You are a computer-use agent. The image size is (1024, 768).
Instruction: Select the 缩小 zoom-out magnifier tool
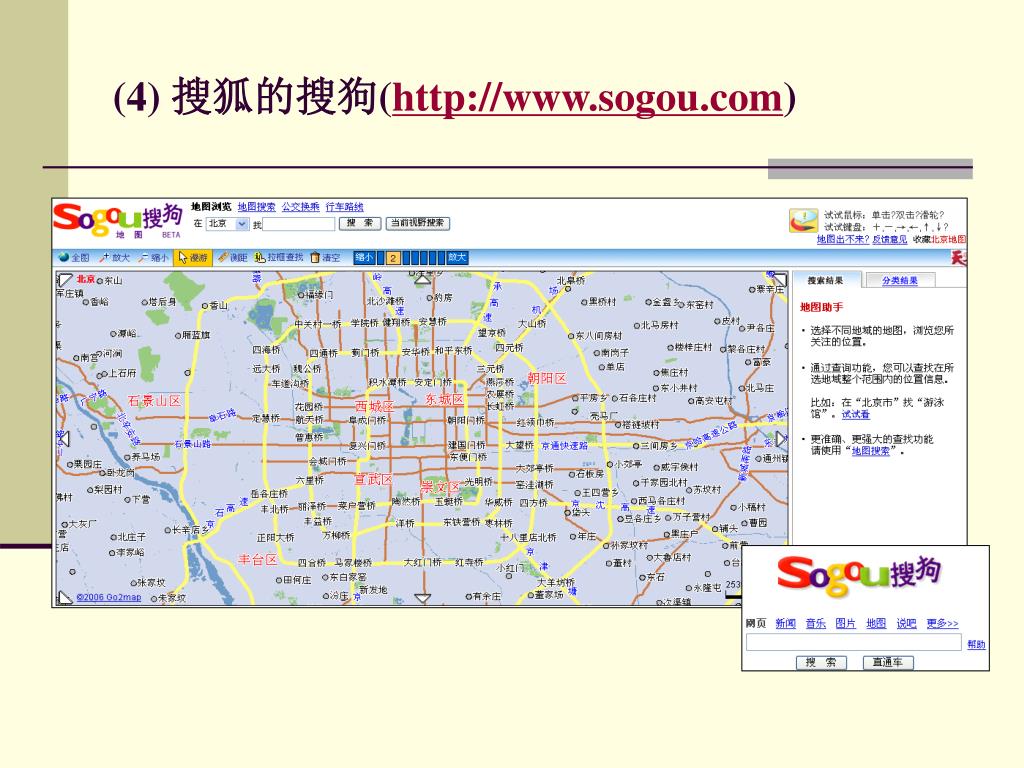[x=154, y=258]
